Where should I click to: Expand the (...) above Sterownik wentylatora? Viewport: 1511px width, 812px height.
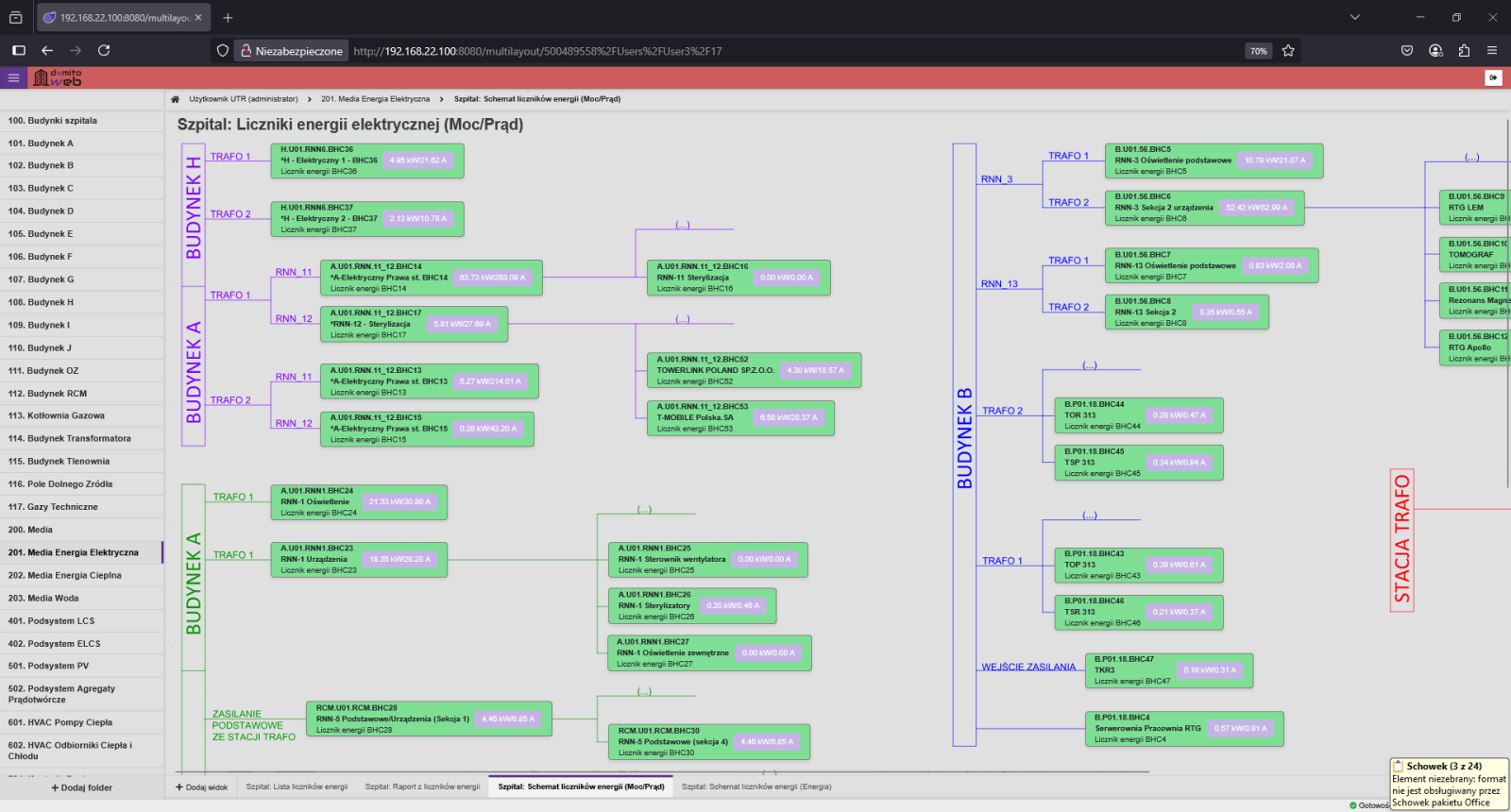click(644, 510)
